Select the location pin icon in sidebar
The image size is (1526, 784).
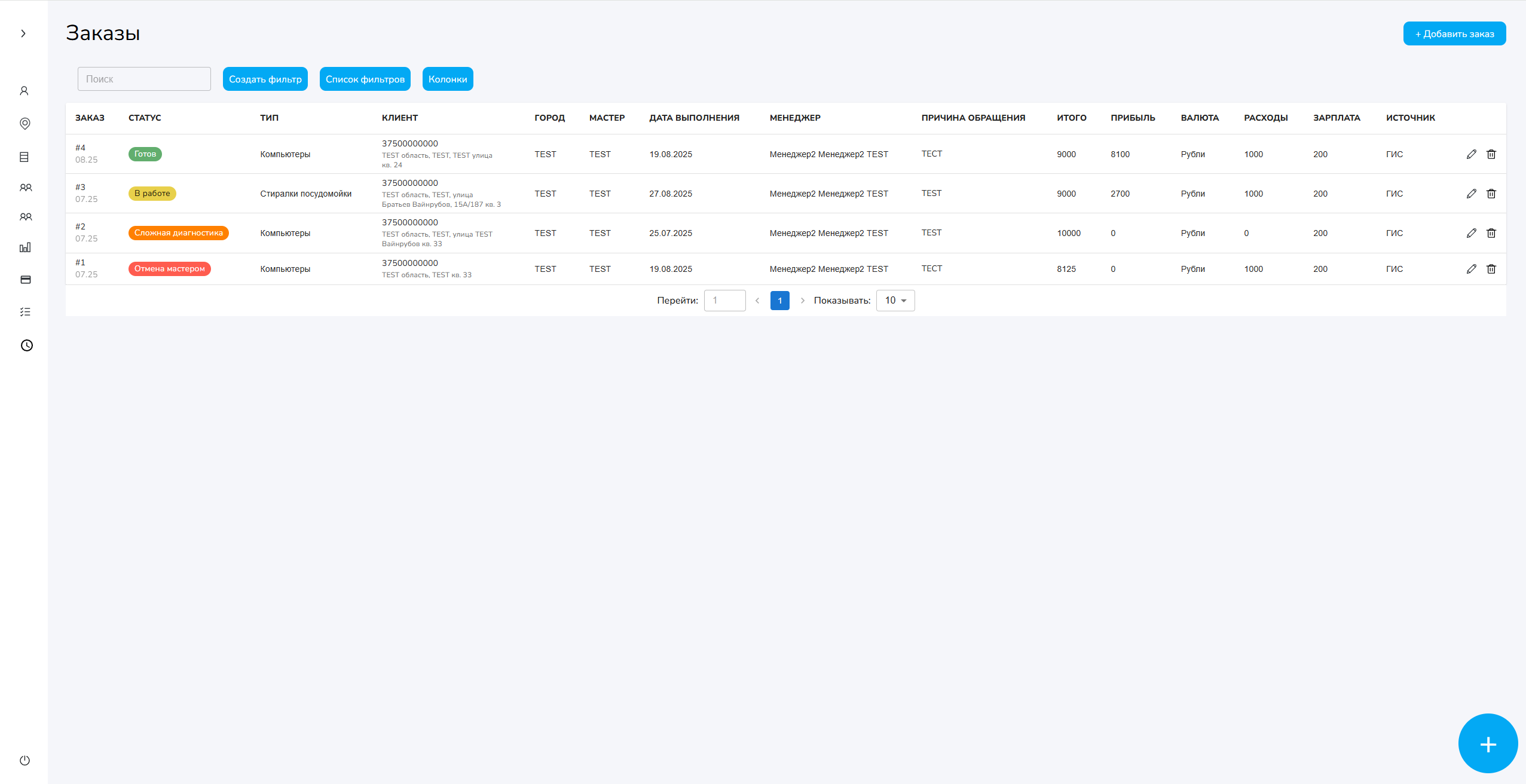point(25,123)
